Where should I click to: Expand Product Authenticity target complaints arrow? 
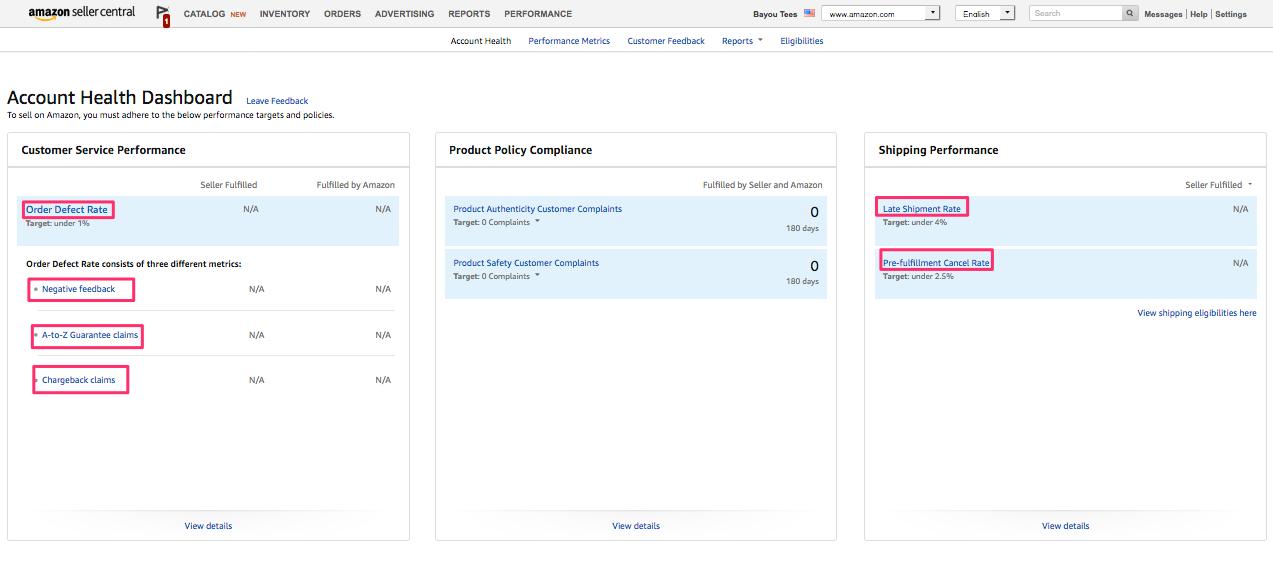coord(537,222)
